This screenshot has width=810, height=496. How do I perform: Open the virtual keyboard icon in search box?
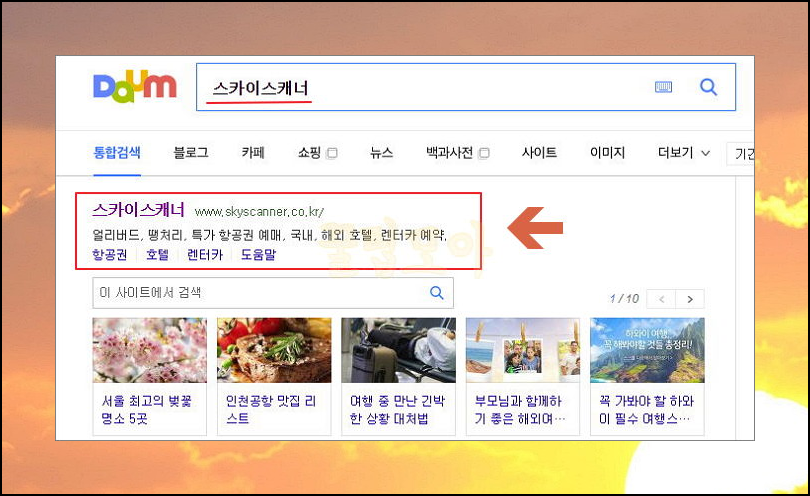point(663,87)
